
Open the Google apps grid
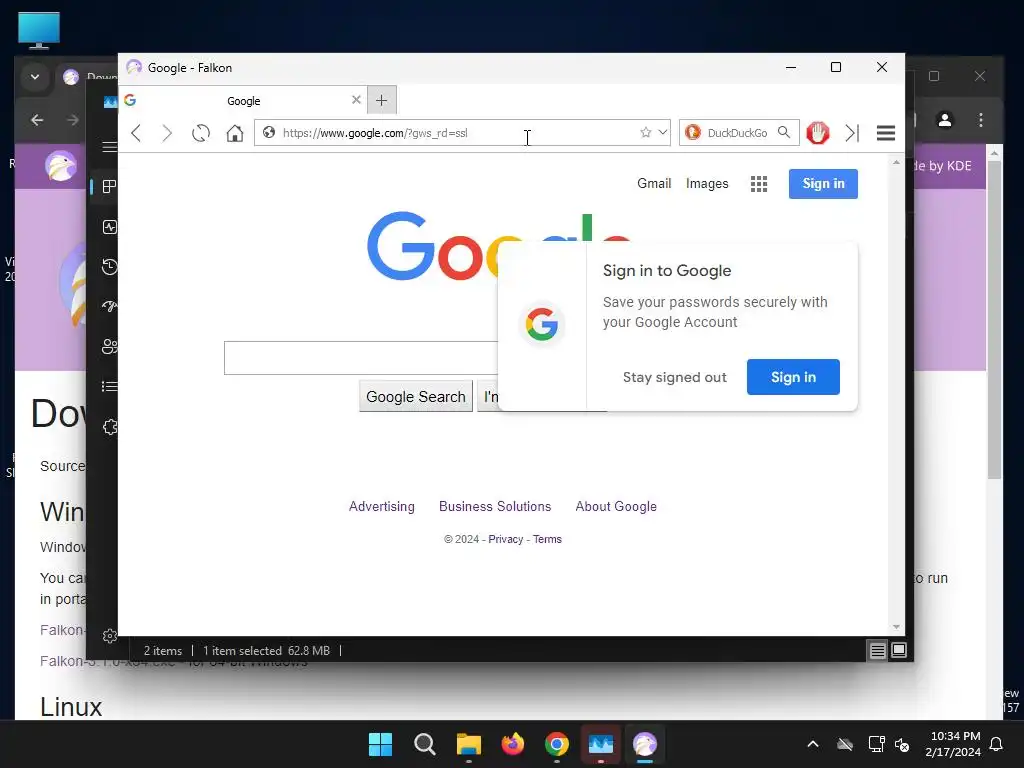(759, 184)
